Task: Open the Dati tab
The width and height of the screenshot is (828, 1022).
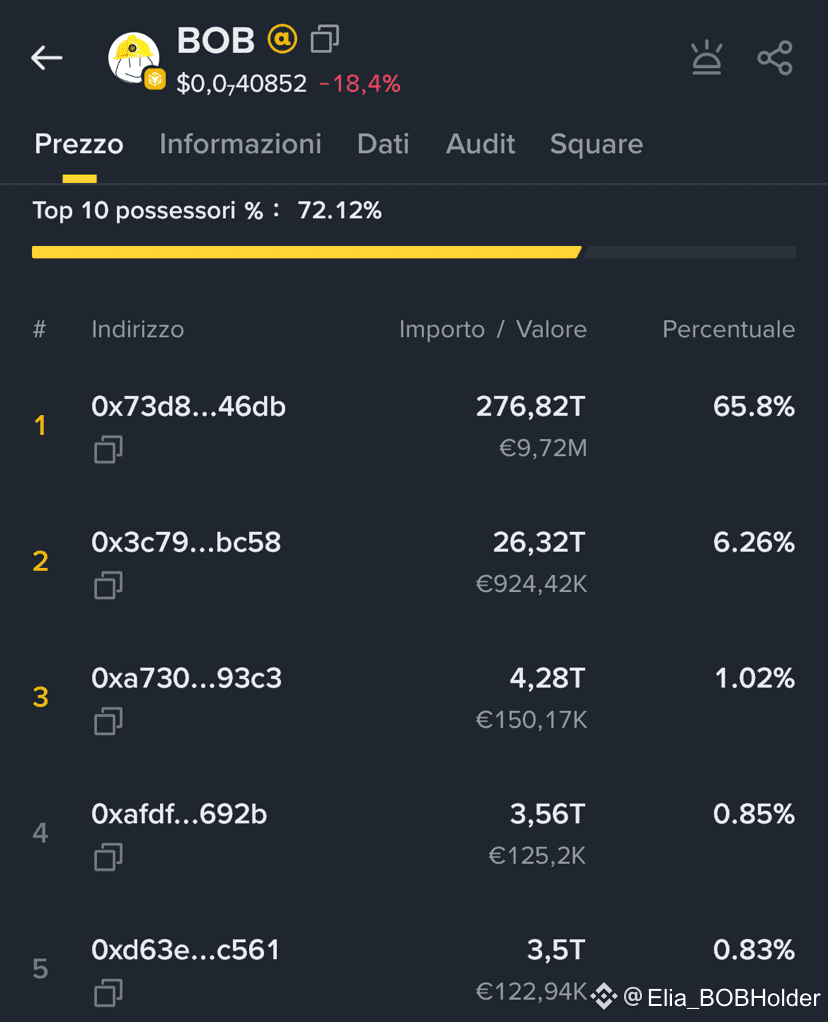Action: [x=383, y=144]
